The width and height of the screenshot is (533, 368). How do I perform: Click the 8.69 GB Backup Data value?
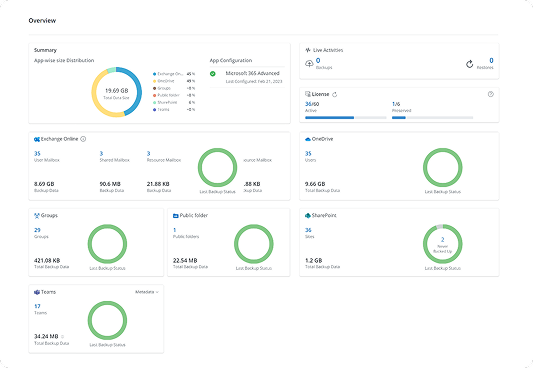tap(44, 184)
